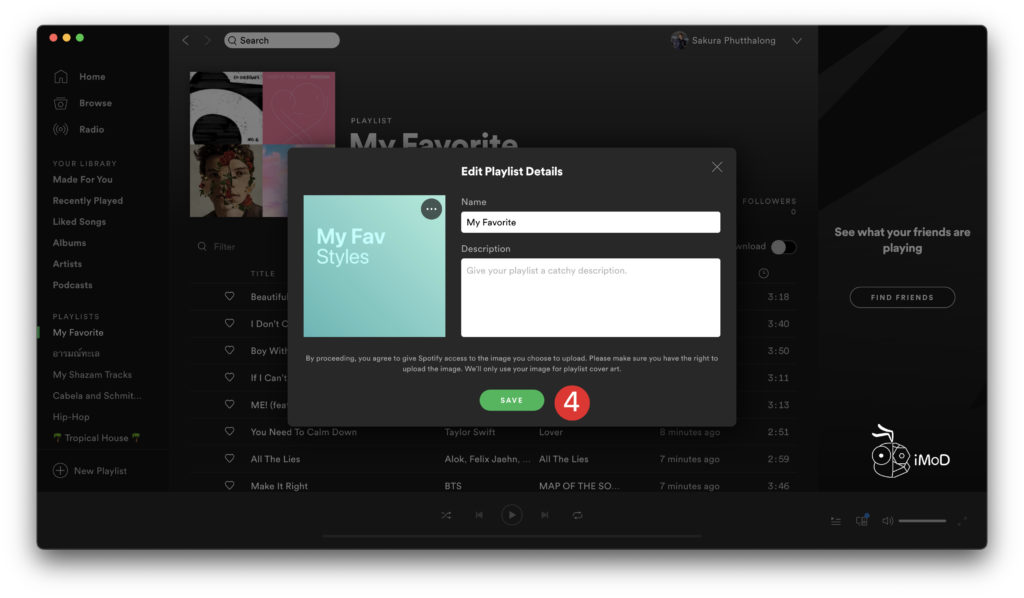
Task: Like the song All The Lies
Action: [x=229, y=459]
